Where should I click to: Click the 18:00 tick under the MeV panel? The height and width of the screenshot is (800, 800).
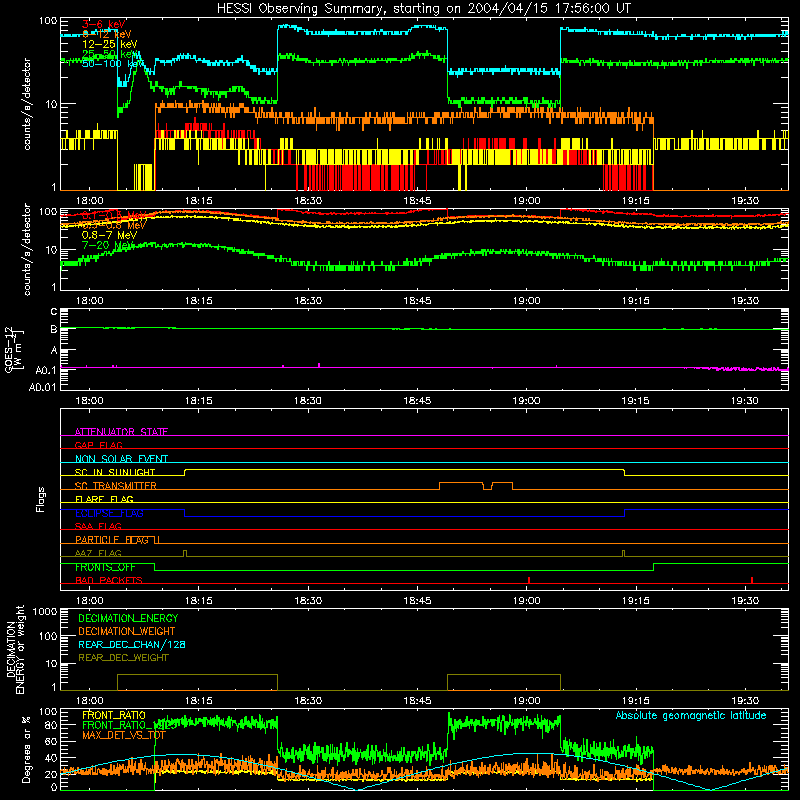pos(89,301)
